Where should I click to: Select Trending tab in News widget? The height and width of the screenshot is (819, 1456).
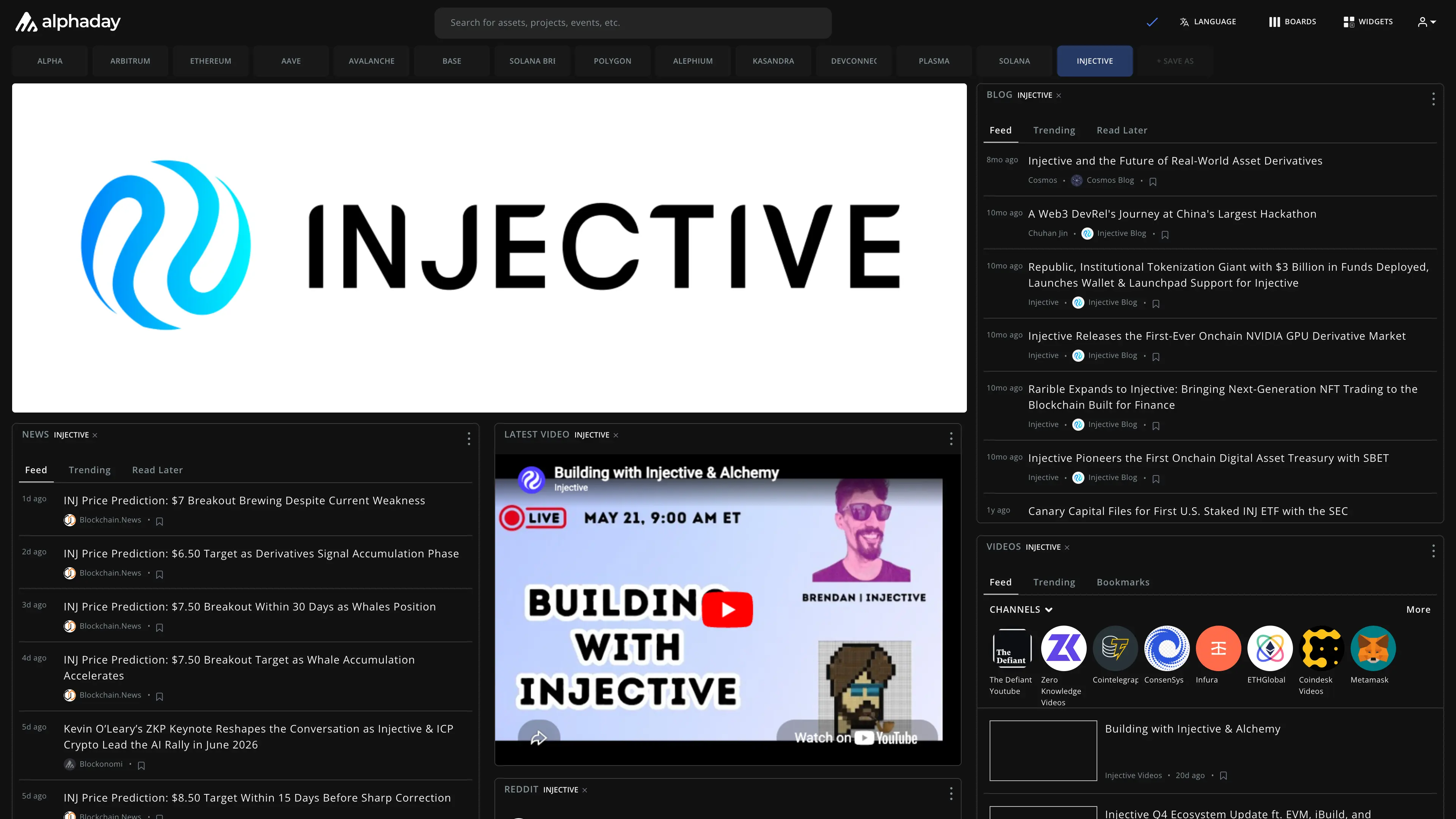[90, 470]
